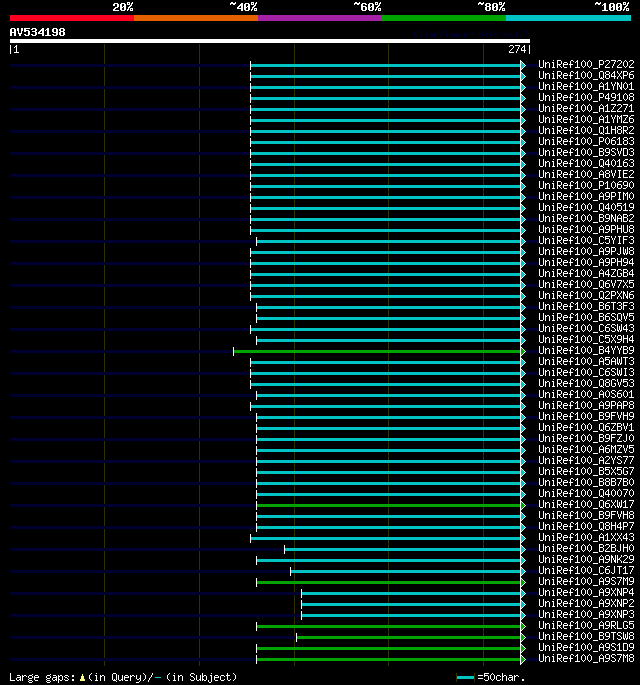This screenshot has width=640, height=685.
Task: Click end arrow of UniRef100_Q6XW17 alignment
Action: tap(523, 505)
